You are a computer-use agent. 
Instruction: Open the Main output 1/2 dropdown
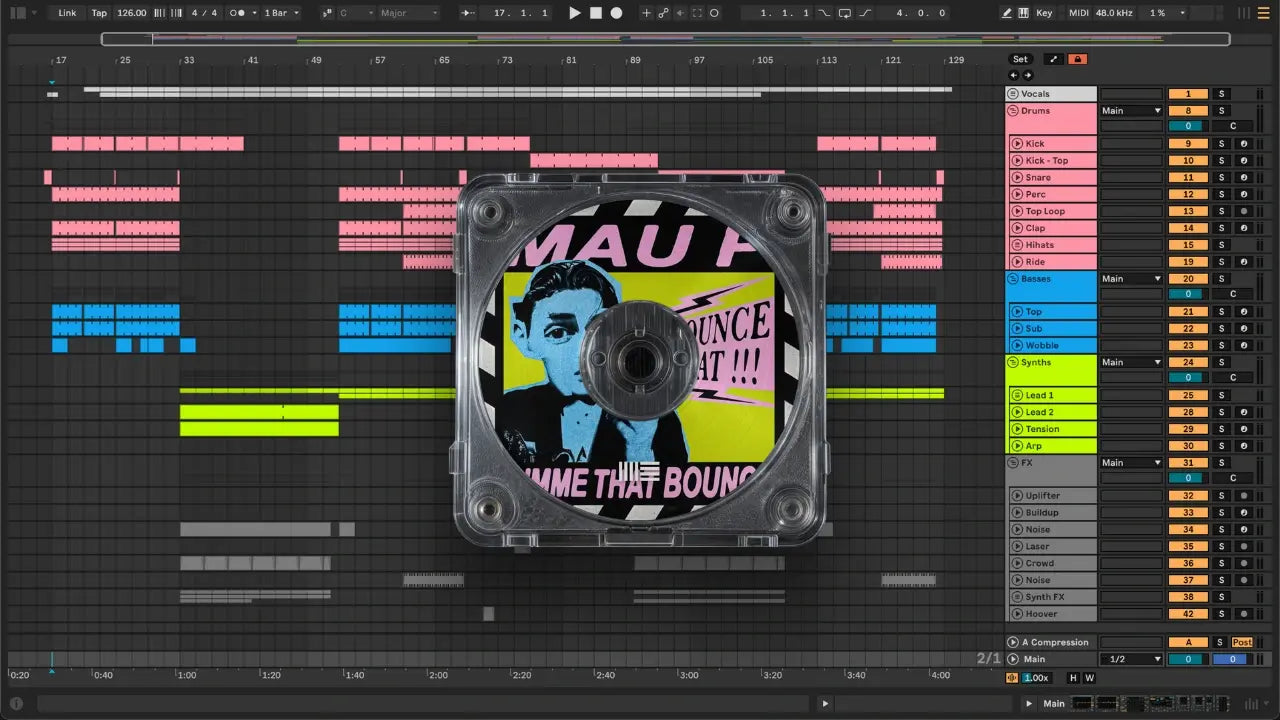click(x=1131, y=659)
